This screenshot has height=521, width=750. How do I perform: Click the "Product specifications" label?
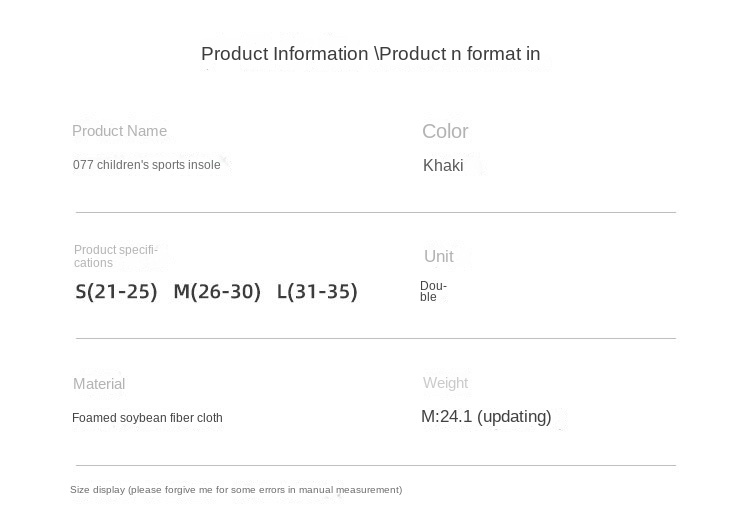click(x=116, y=256)
